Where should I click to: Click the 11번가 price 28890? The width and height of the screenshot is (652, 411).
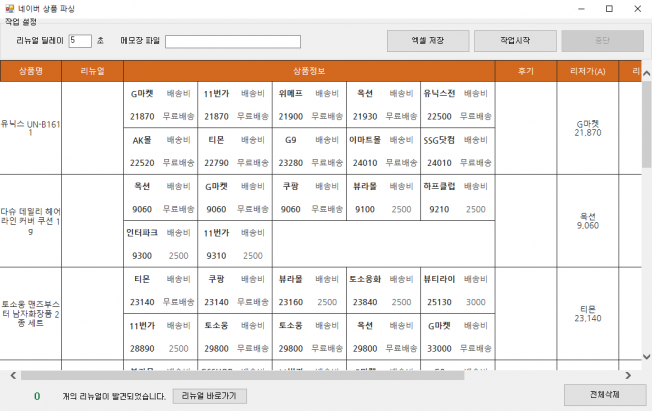click(142, 349)
